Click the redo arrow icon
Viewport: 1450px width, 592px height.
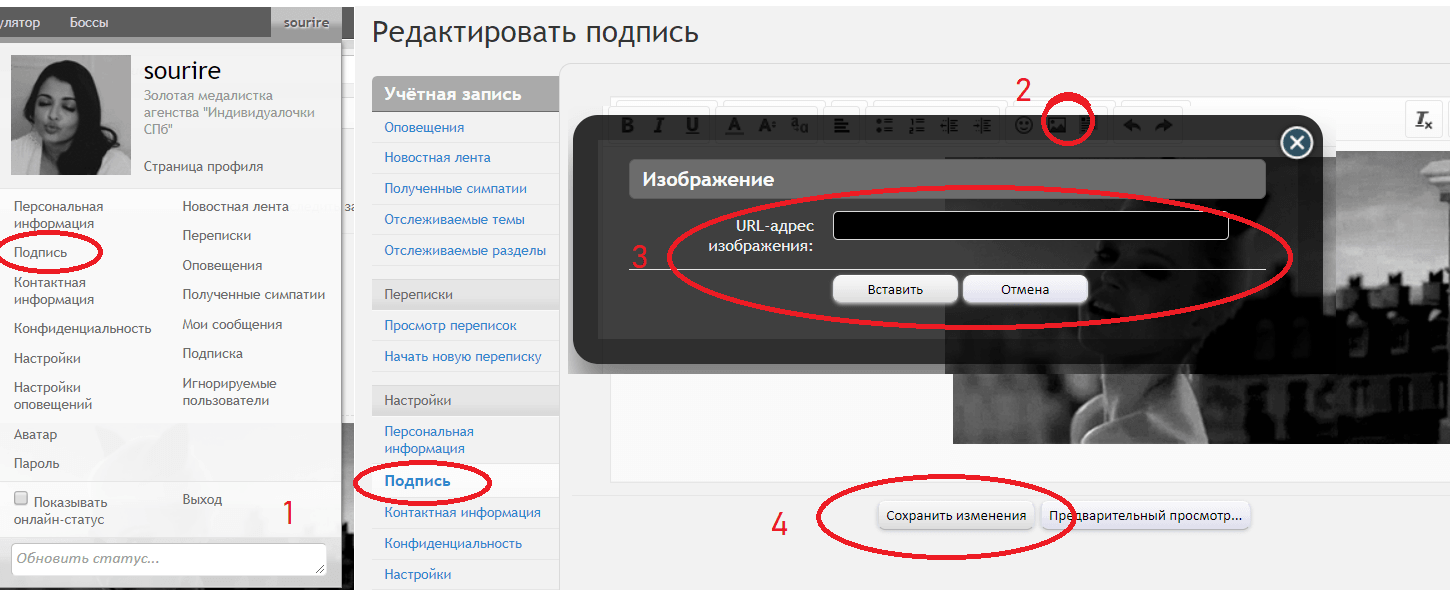(1164, 126)
